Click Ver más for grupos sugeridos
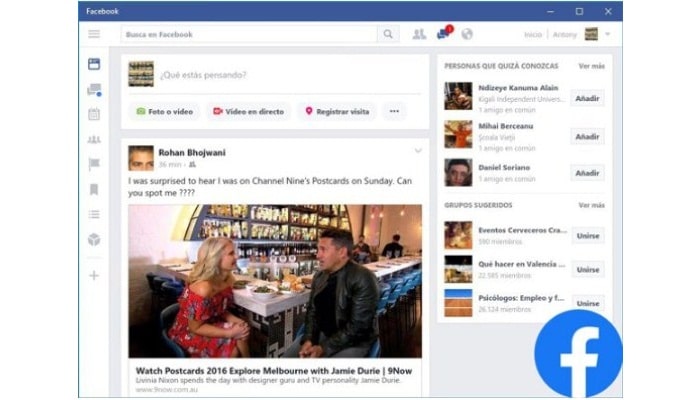700x400 pixels. 592,205
